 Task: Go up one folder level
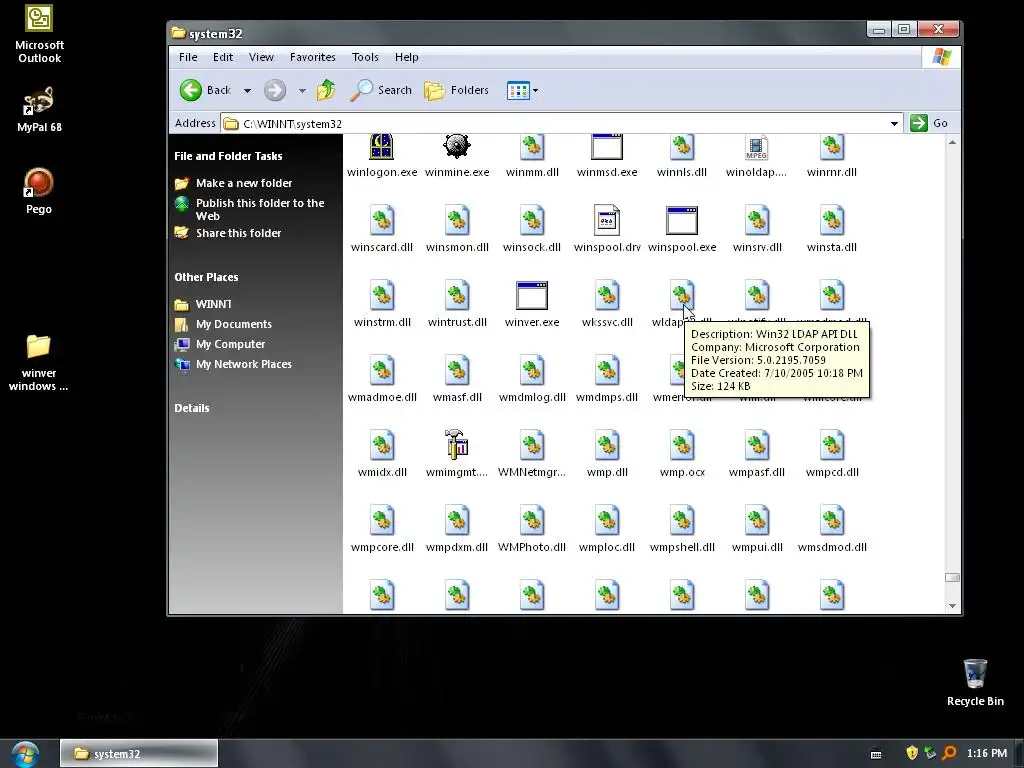(x=326, y=90)
